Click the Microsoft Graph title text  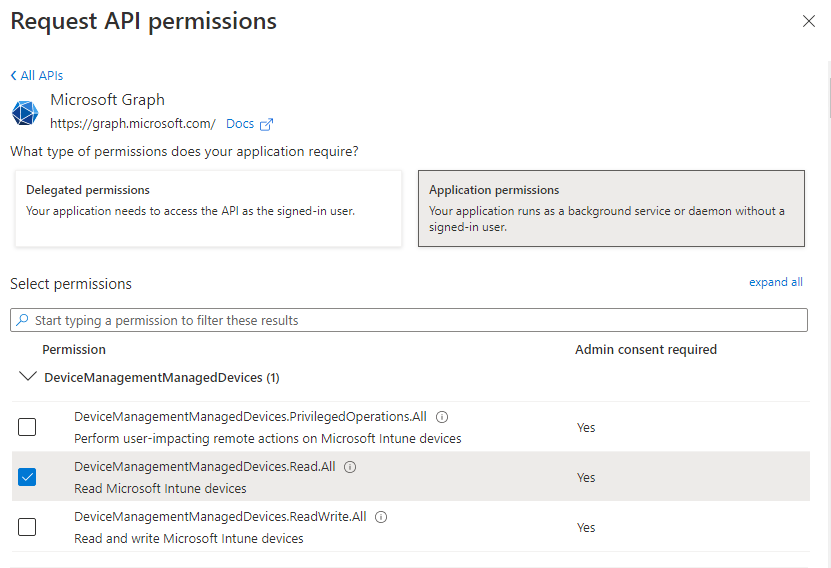point(108,100)
